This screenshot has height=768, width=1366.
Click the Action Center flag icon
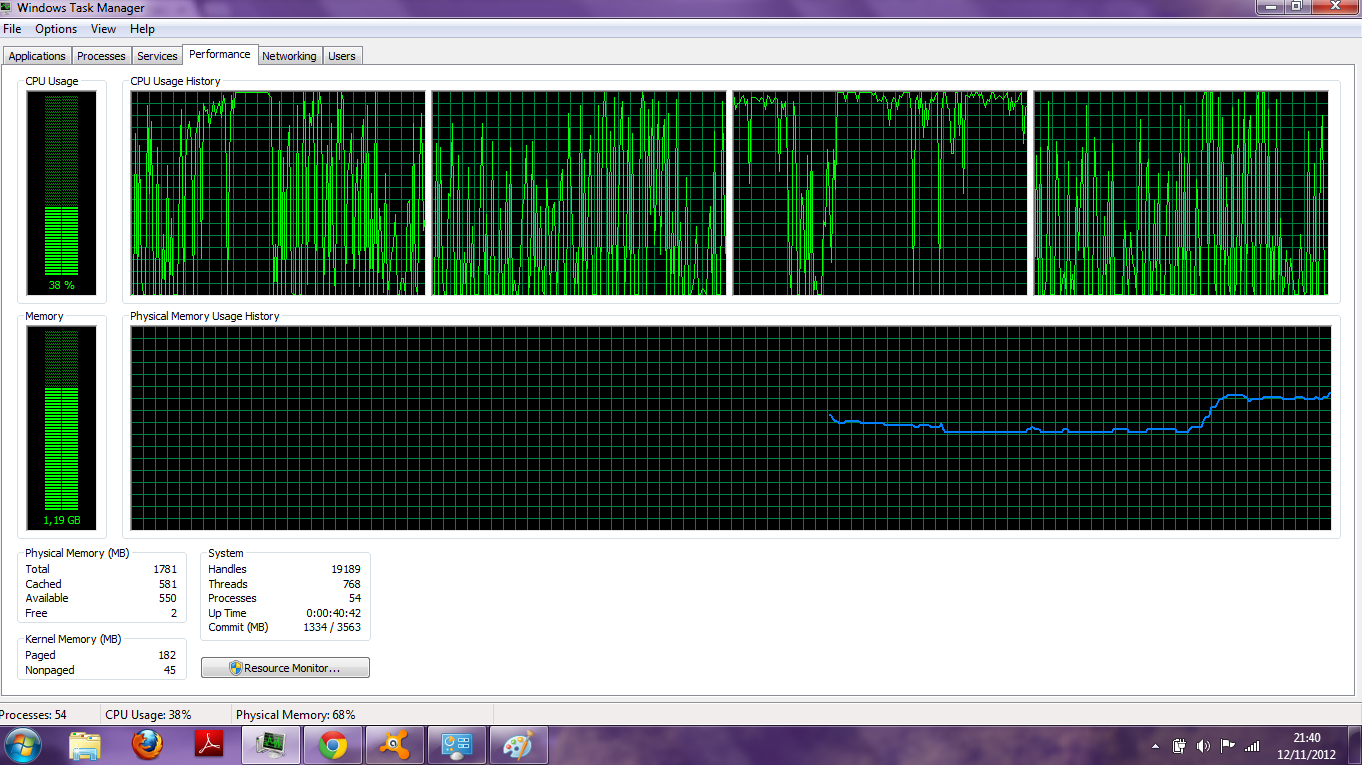(1227, 746)
